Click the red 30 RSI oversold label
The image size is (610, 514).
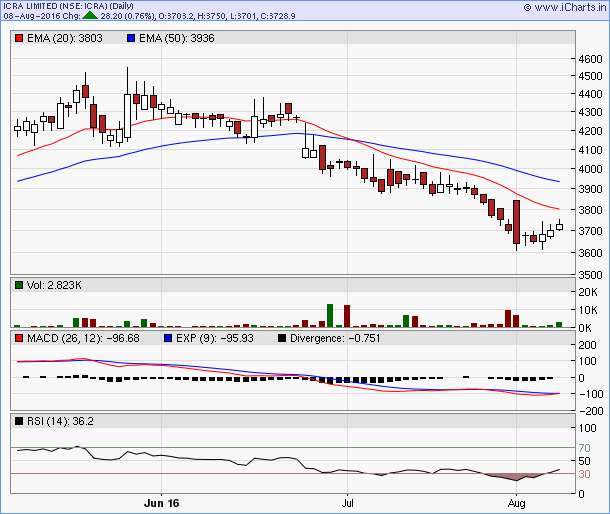pyautogui.click(x=584, y=474)
